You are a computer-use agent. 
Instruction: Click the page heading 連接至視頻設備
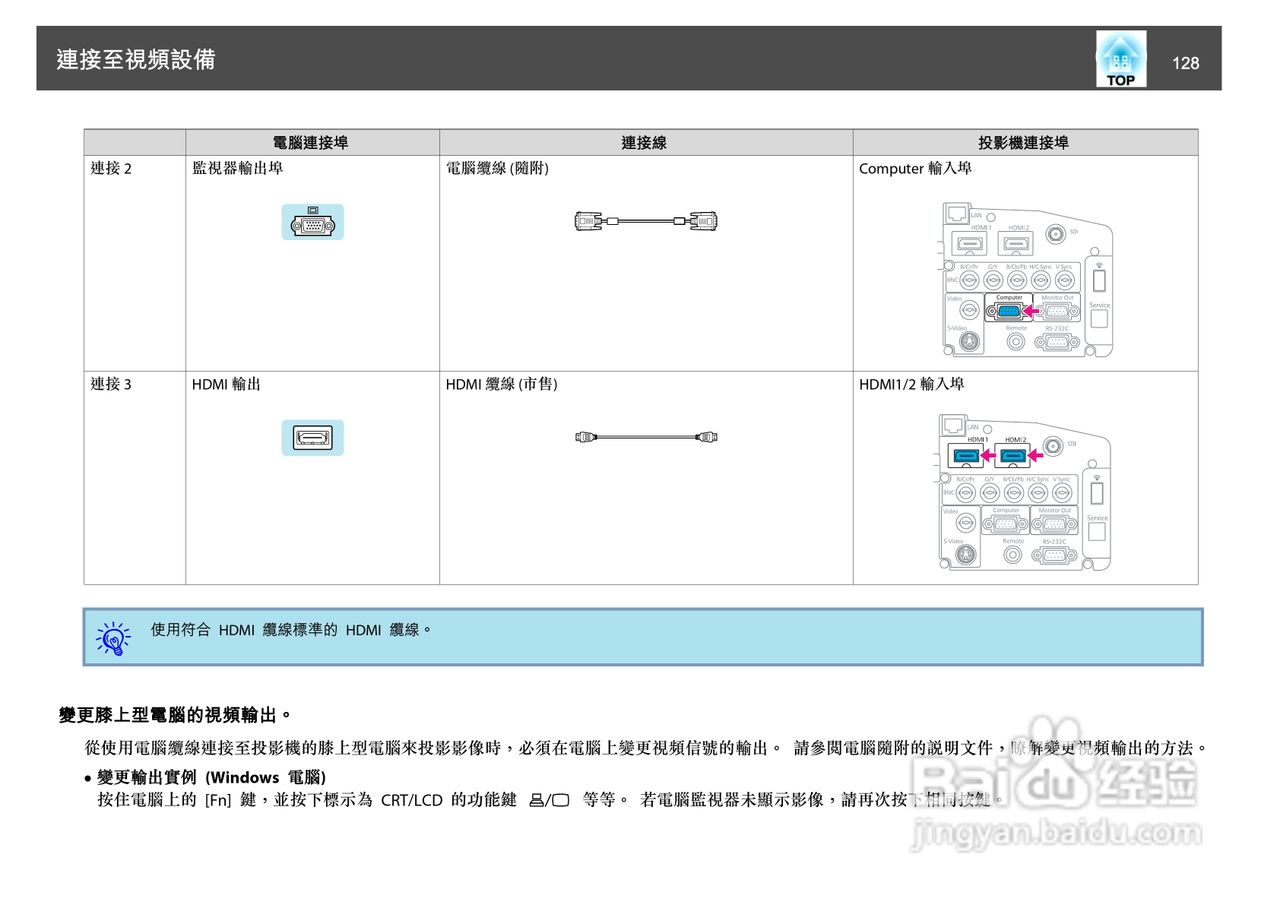[x=136, y=60]
